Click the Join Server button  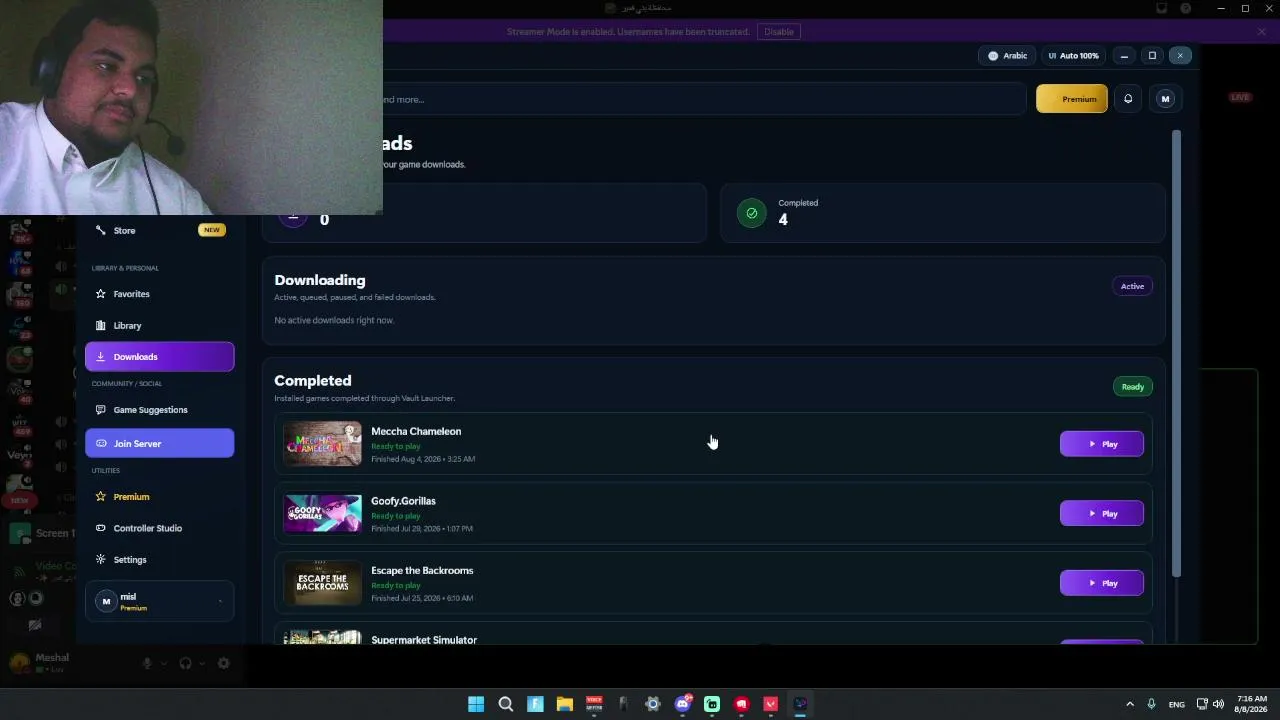coord(160,443)
